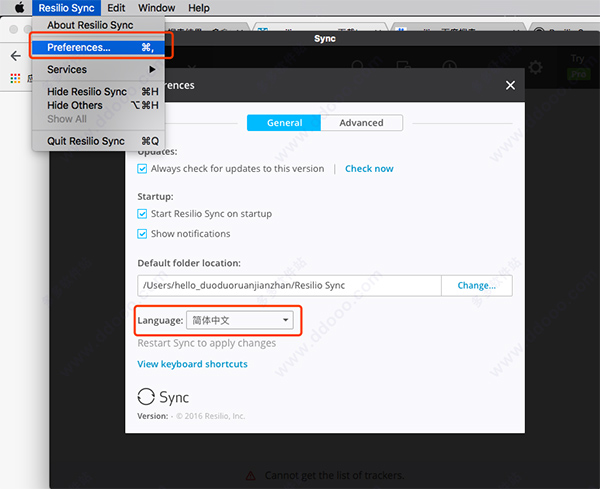
Task: Click the Try Pro button
Action: [578, 68]
